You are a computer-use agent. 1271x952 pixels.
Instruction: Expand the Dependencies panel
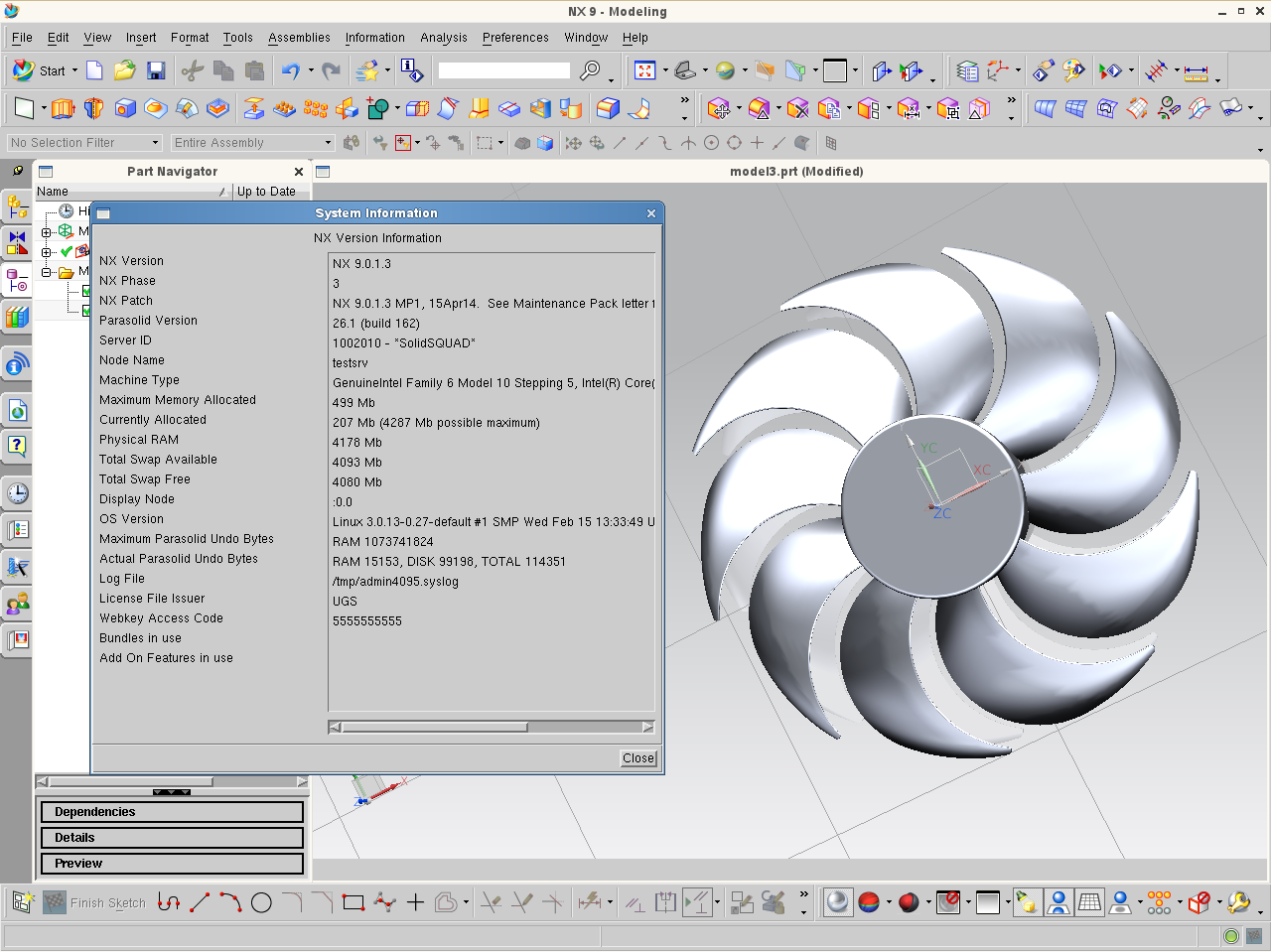[x=172, y=812]
